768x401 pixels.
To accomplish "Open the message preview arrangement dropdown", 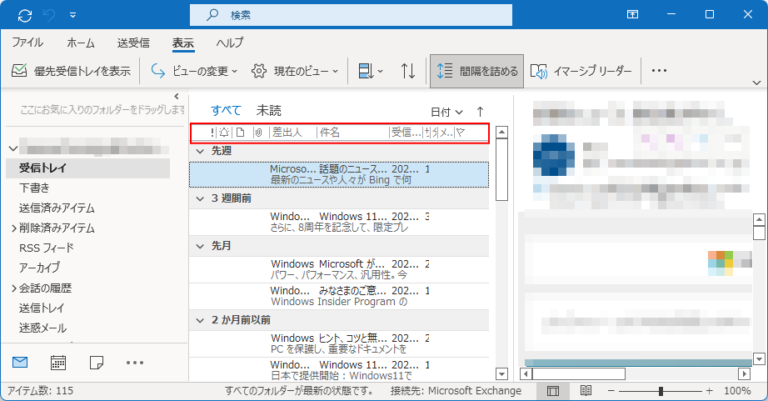I will [x=370, y=71].
